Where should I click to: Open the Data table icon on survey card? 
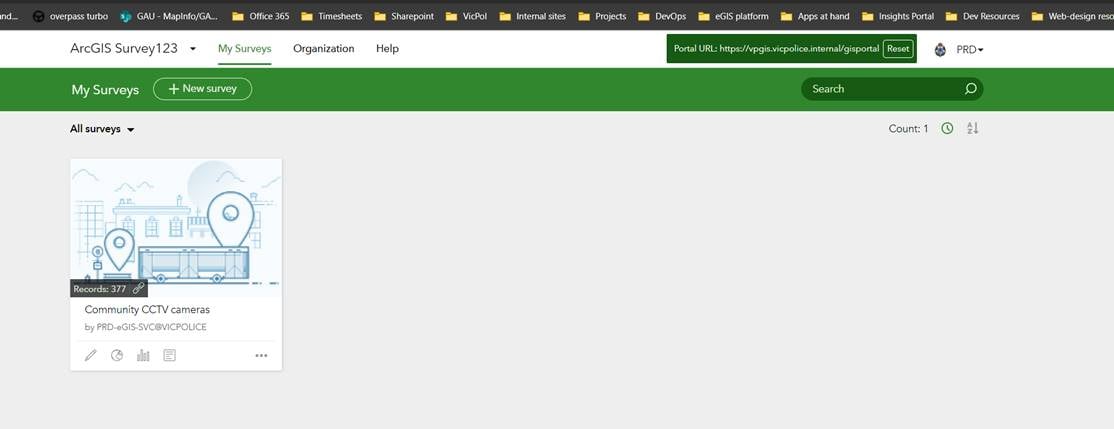(169, 355)
